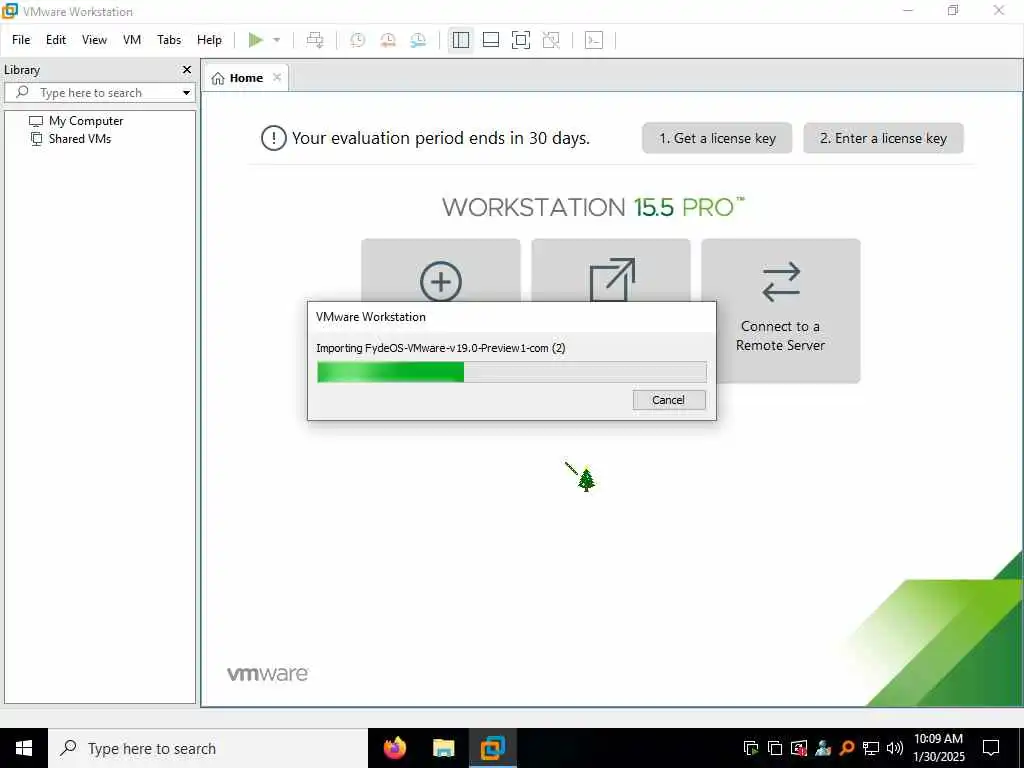This screenshot has width=1024, height=768.
Task: Click the evaluation period warning icon
Action: tap(273, 138)
